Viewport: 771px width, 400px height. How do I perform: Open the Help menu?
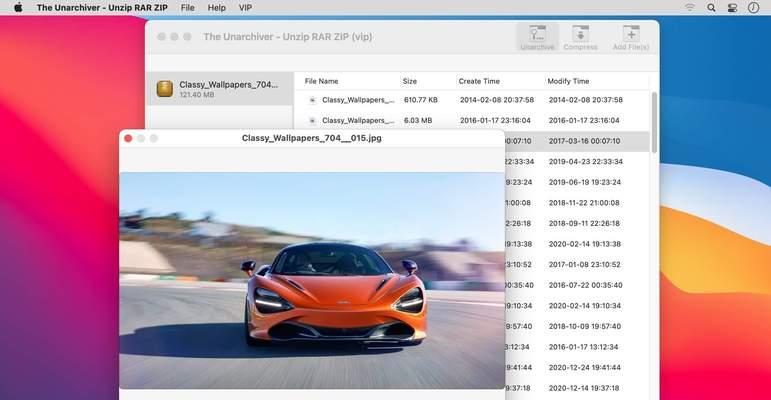216,8
